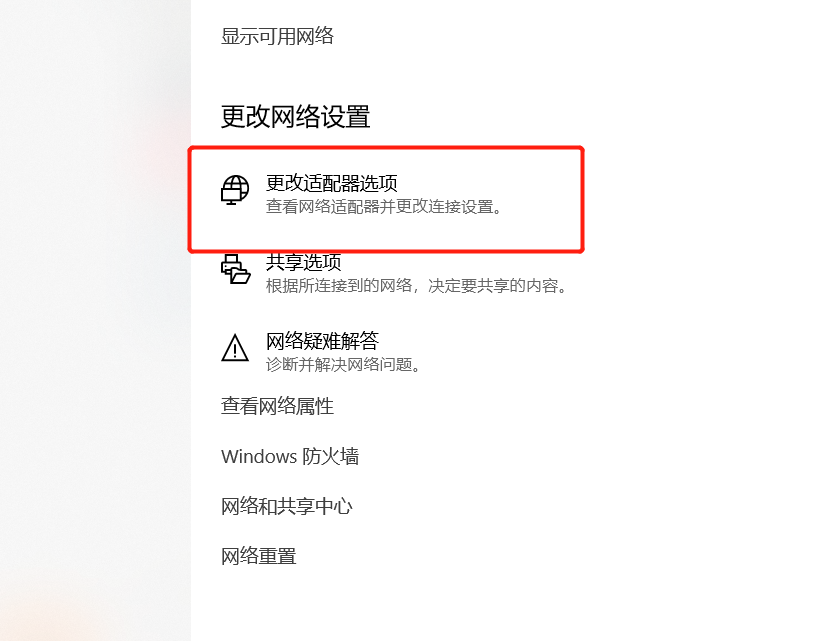Viewport: 820px width, 641px height.
Task: Click the warning triangle troubleshooter icon
Action: (235, 348)
